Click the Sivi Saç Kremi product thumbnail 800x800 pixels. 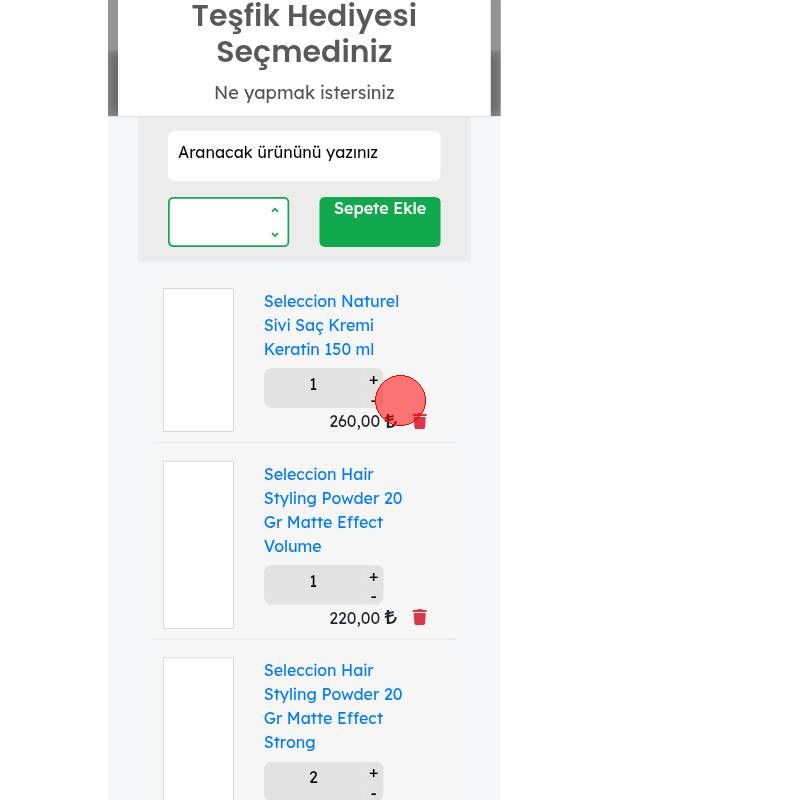198,360
